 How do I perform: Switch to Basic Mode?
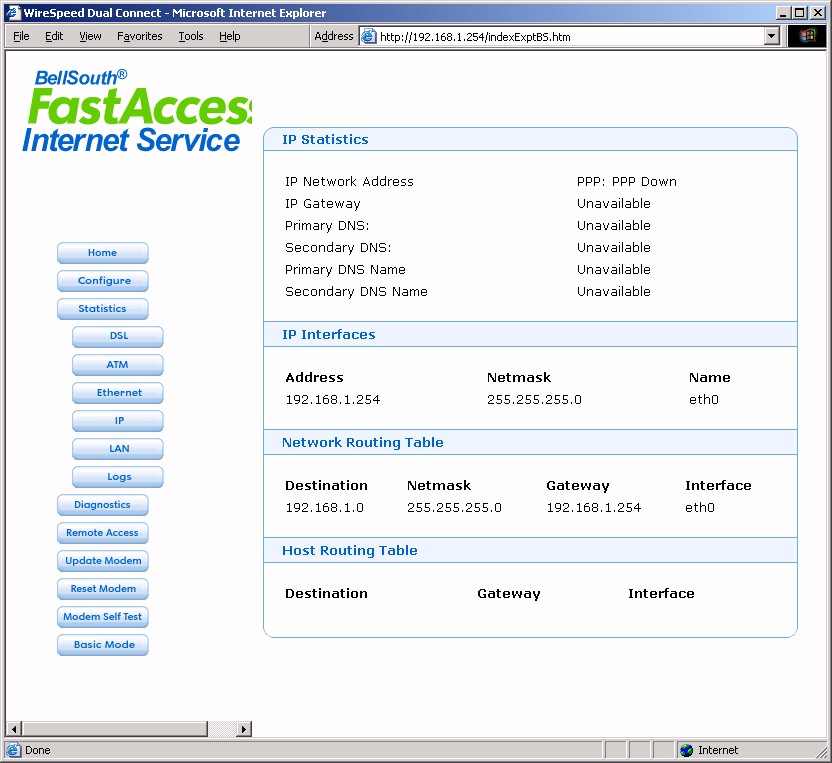102,645
